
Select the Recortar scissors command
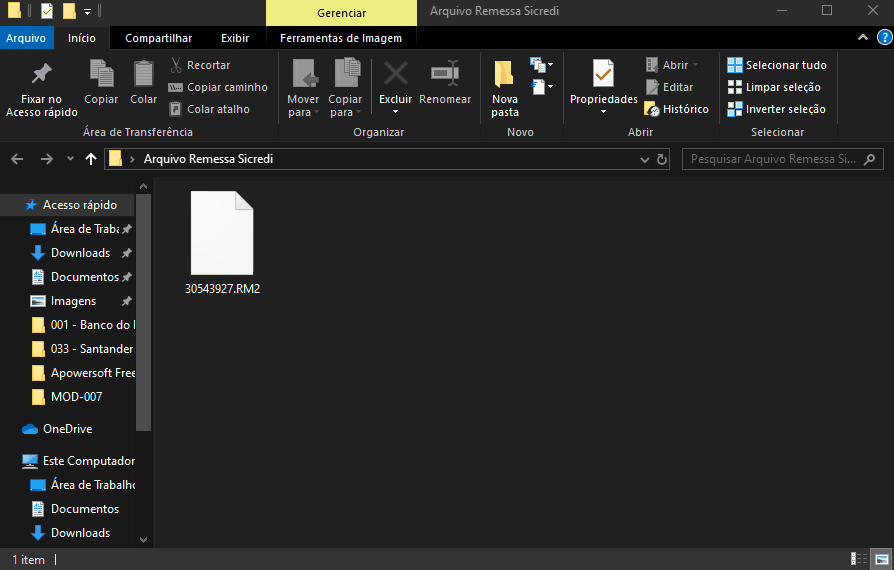pyautogui.click(x=200, y=65)
